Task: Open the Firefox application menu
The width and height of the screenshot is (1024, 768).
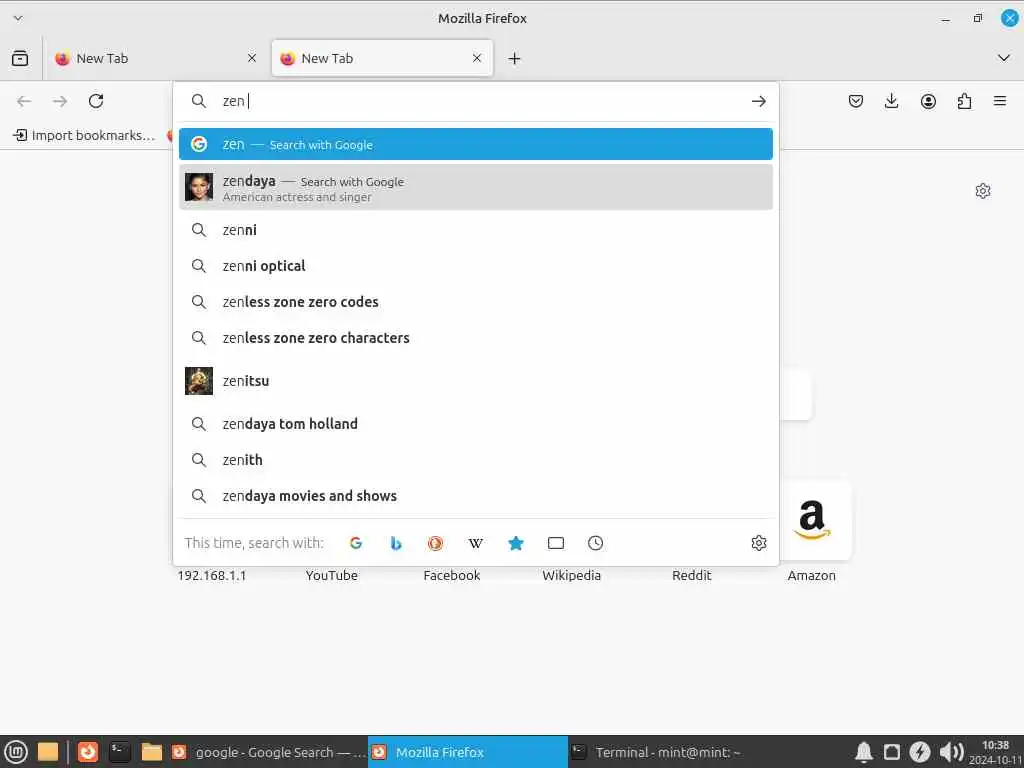Action: (1000, 101)
